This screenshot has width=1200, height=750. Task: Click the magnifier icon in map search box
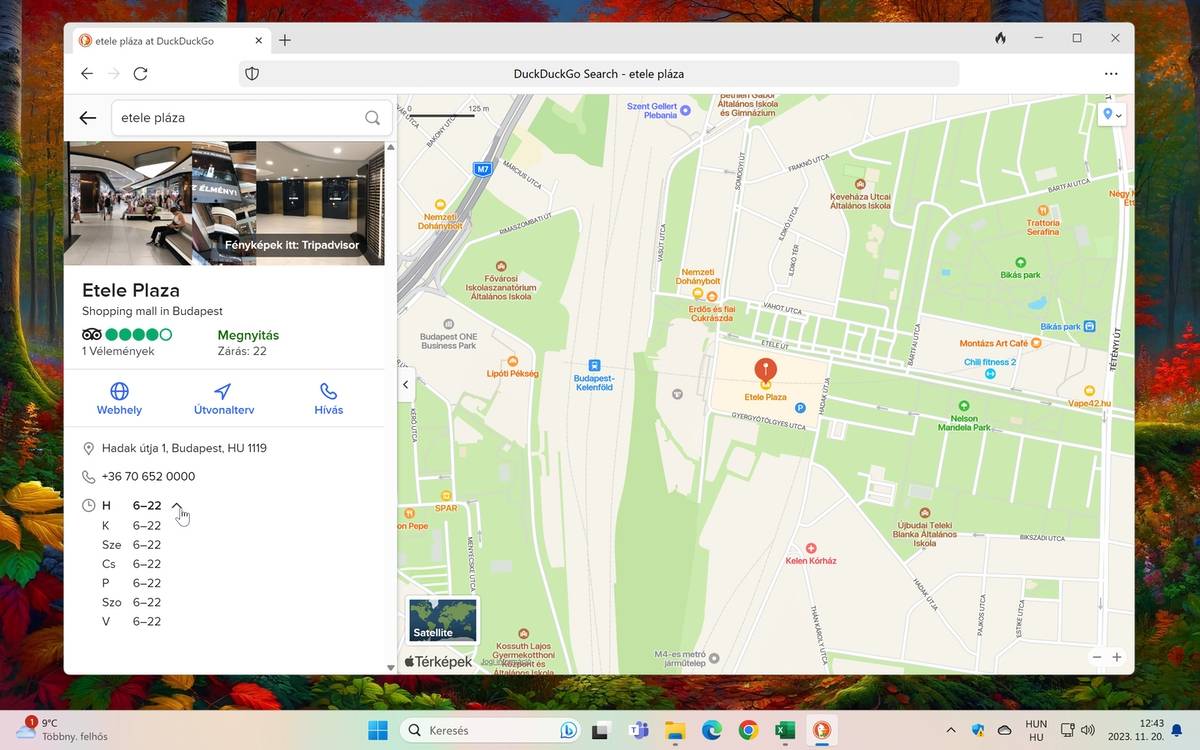pyautogui.click(x=372, y=118)
